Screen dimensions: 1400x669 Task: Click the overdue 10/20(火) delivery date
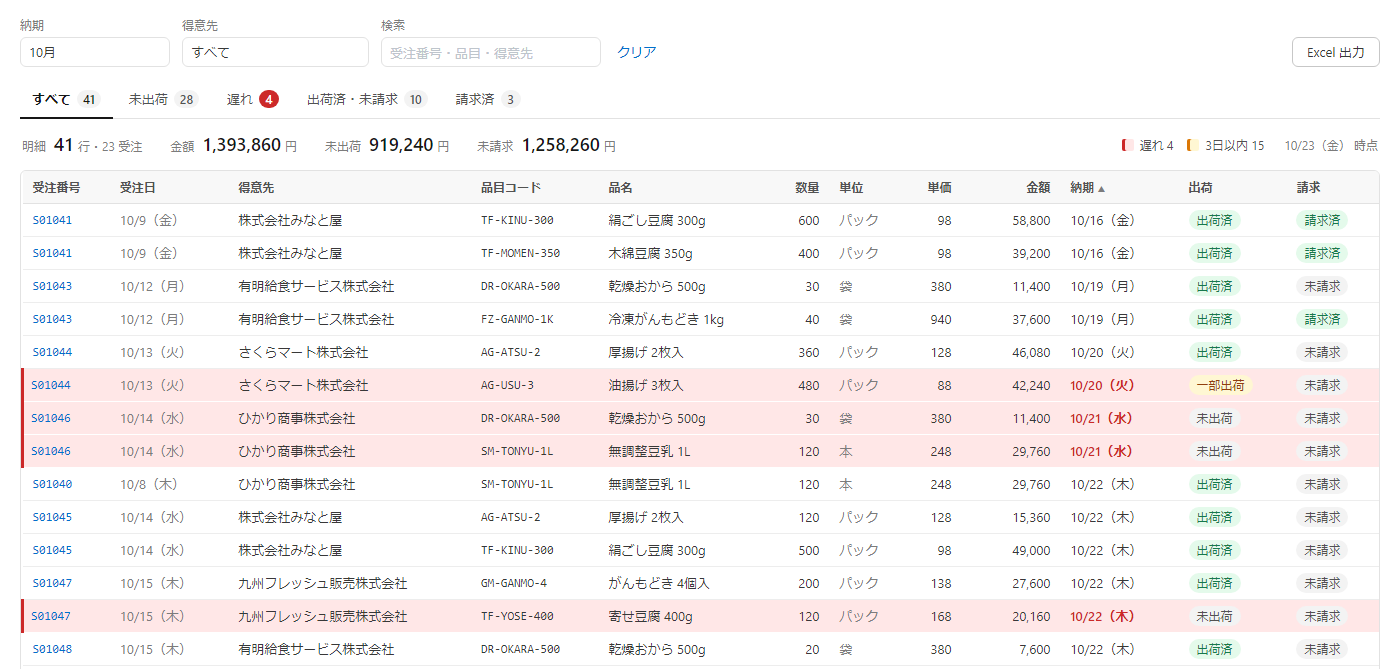tap(1102, 385)
